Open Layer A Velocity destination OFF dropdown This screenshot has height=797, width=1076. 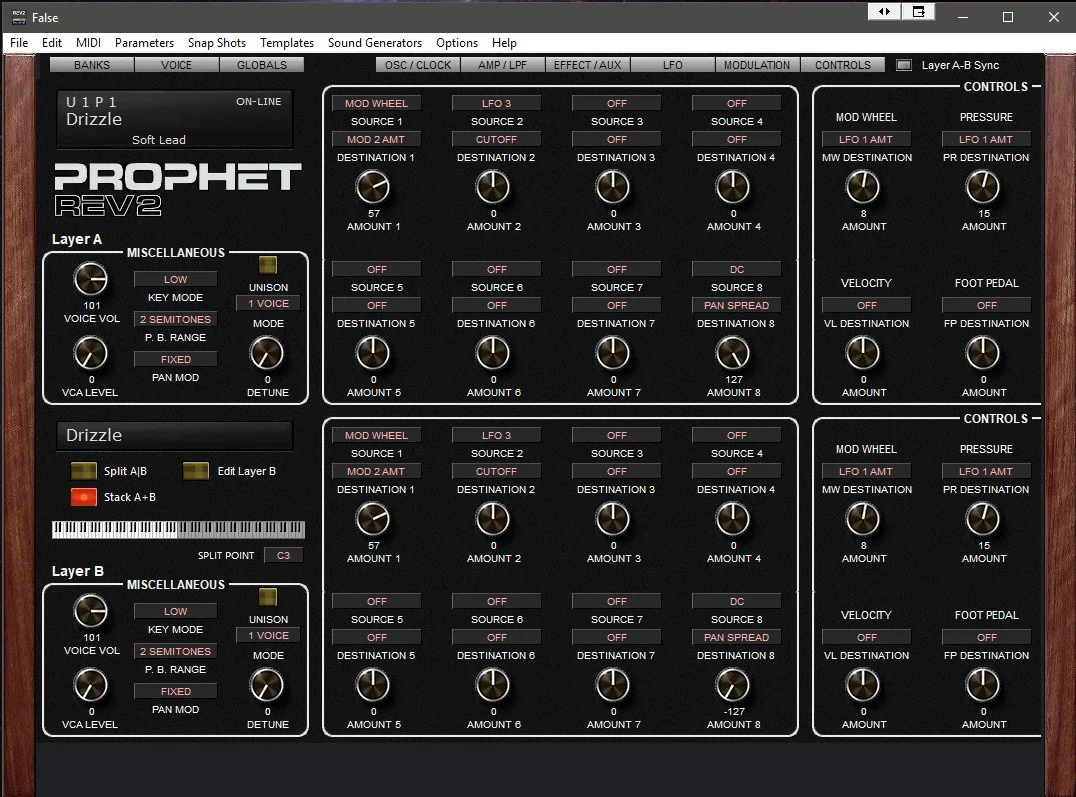866,305
